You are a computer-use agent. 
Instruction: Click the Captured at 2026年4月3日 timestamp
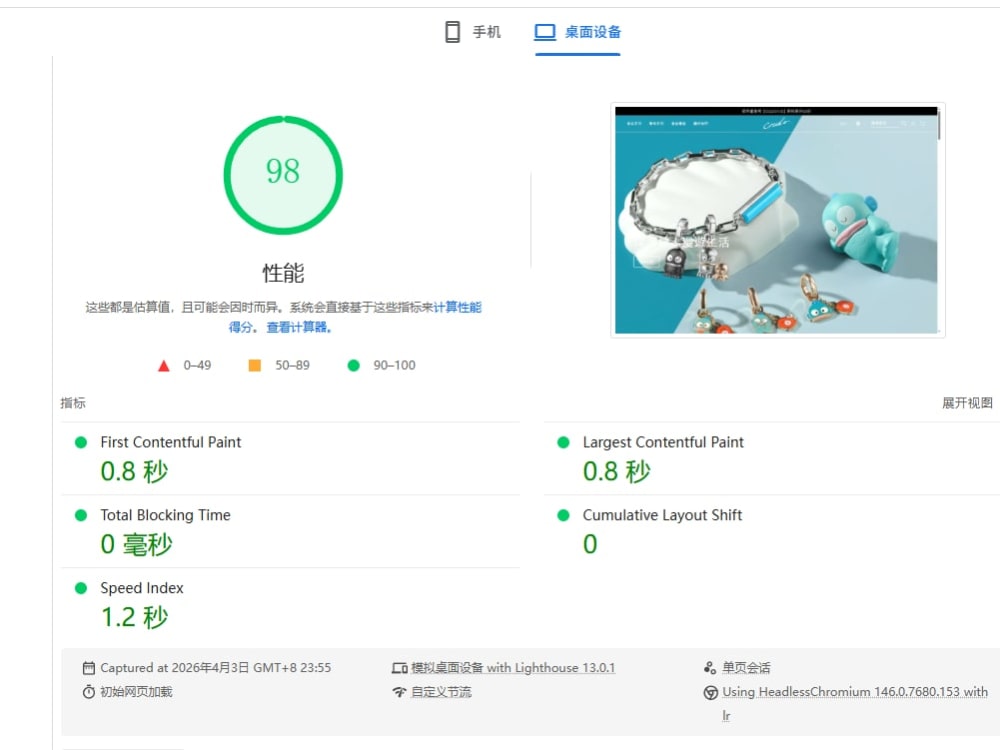click(216, 668)
